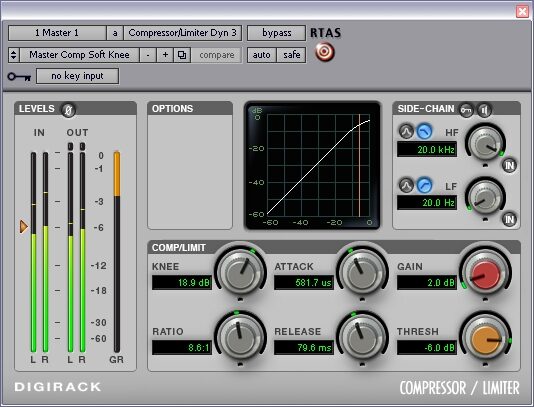Click the HF frequency knob
The image size is (534, 407).
pyautogui.click(x=485, y=144)
